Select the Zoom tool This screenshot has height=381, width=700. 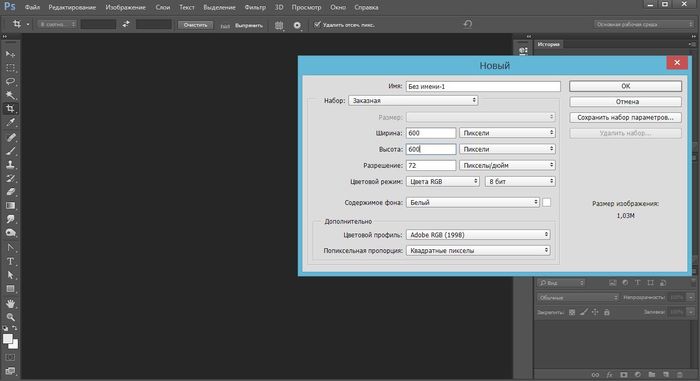pyautogui.click(x=10, y=317)
